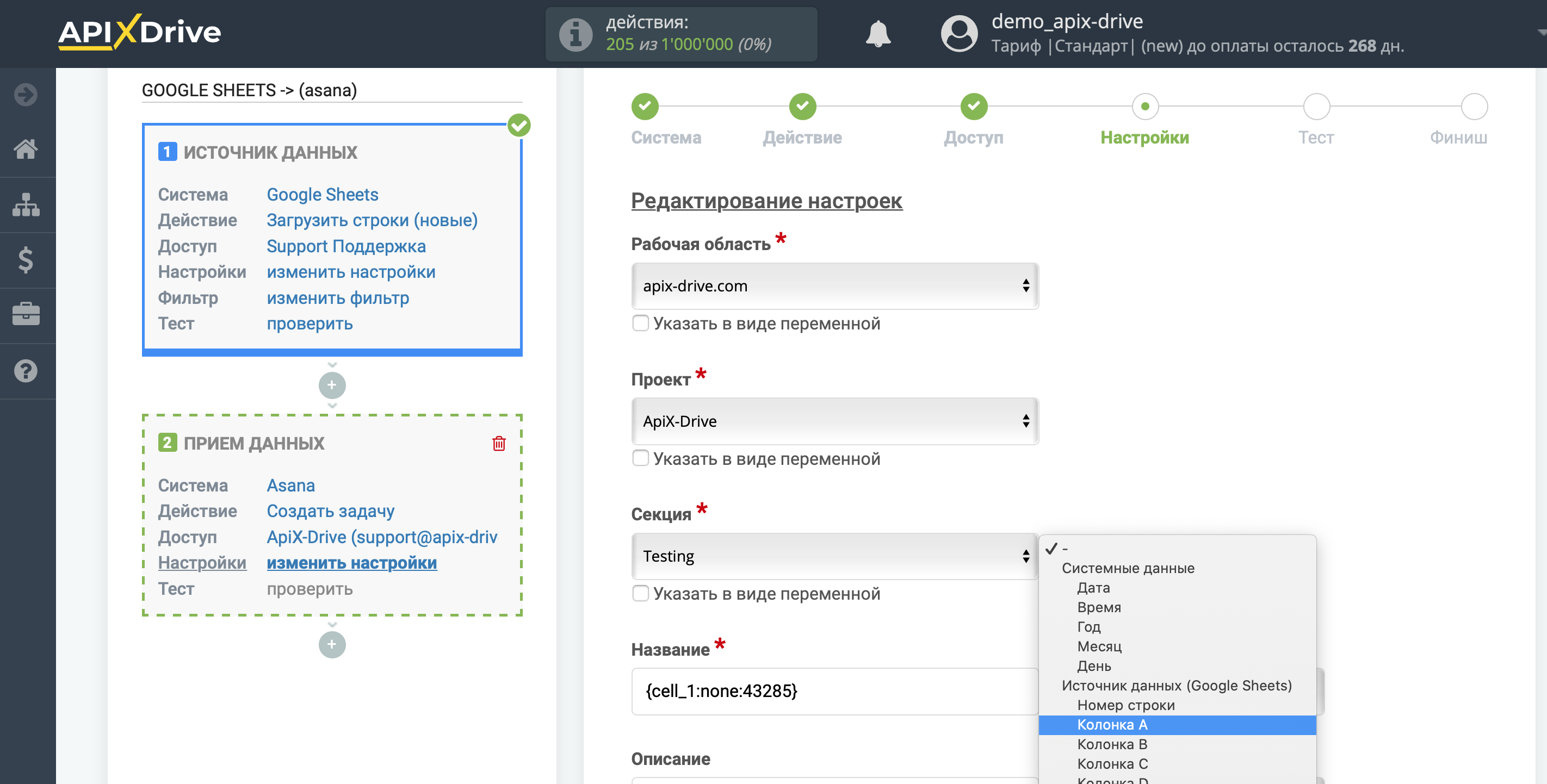The height and width of the screenshot is (784, 1547).
Task: Click Настройки step circle
Action: pos(1144,106)
